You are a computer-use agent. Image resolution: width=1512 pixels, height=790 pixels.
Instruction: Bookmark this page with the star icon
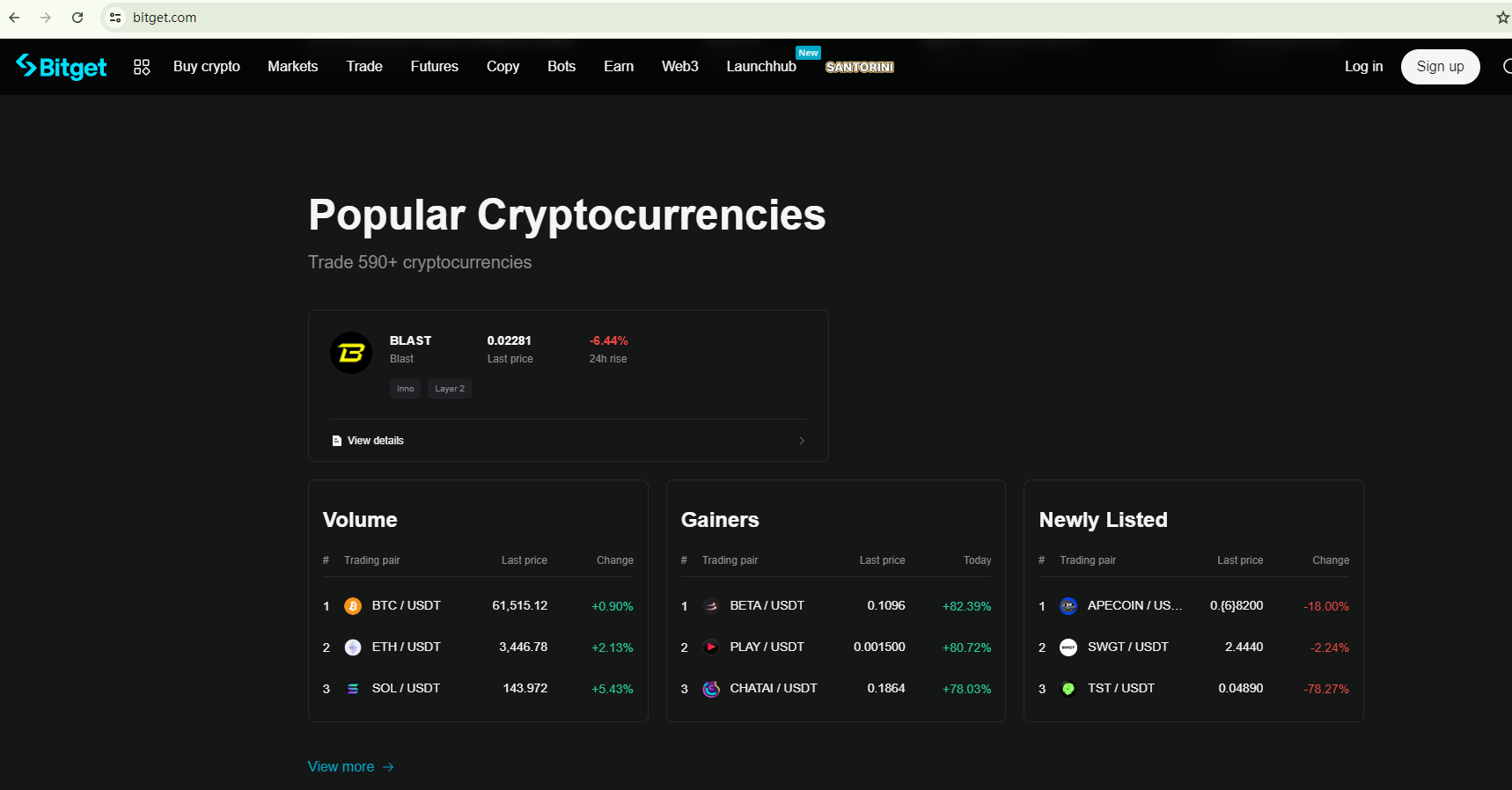1503,18
